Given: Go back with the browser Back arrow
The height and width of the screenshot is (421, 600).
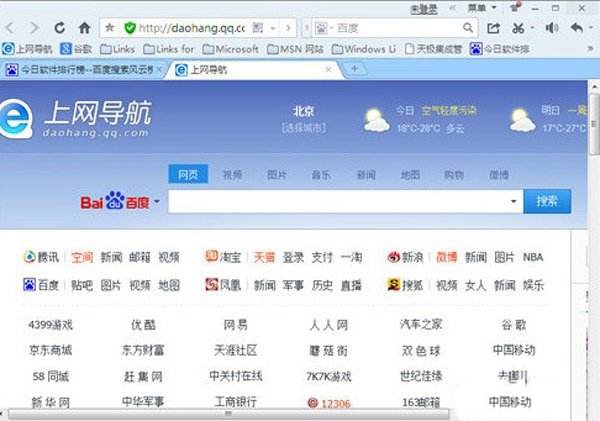Looking at the screenshot, I should pyautogui.click(x=10, y=28).
